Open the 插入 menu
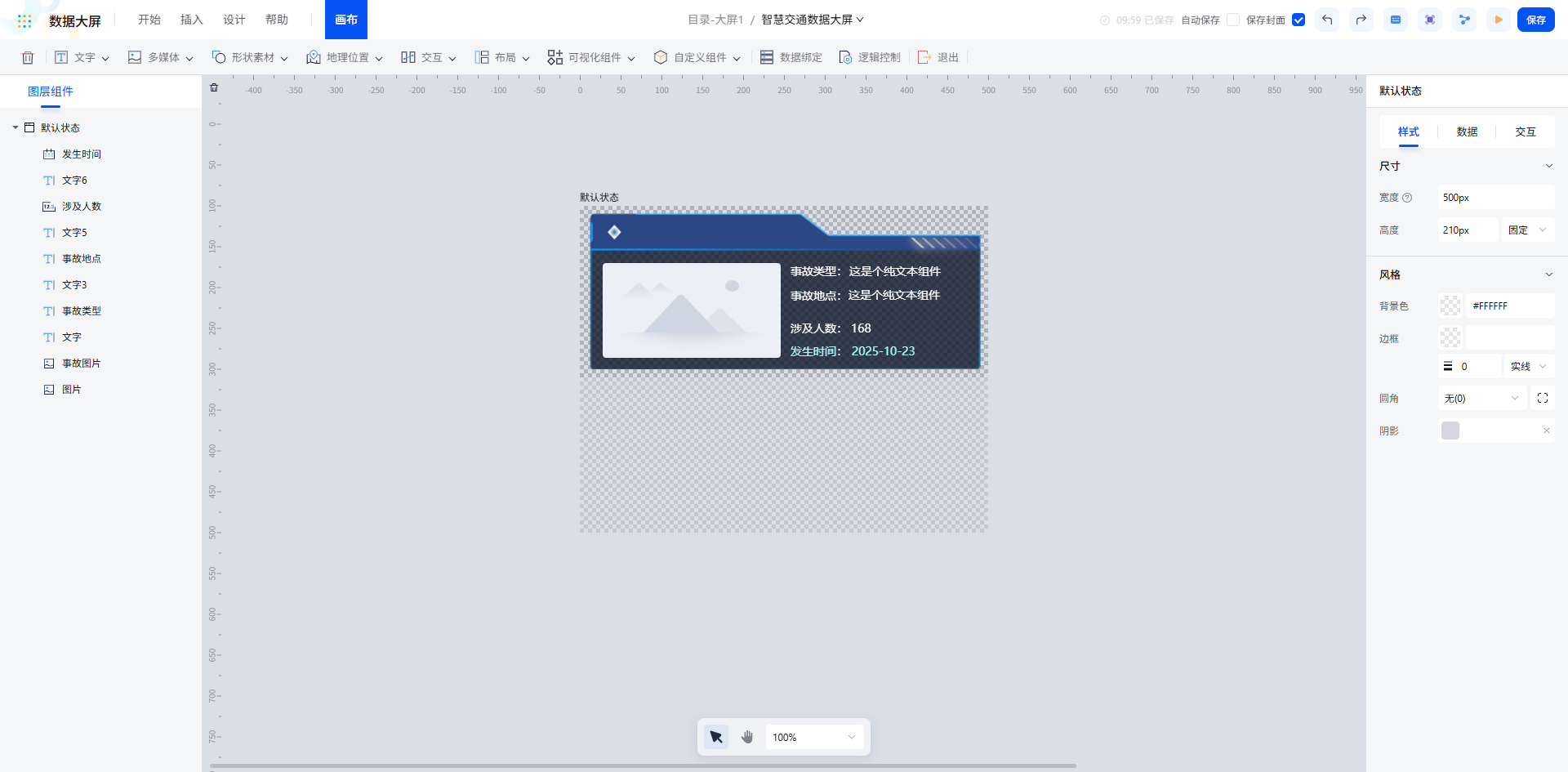The image size is (1568, 772). [x=192, y=20]
